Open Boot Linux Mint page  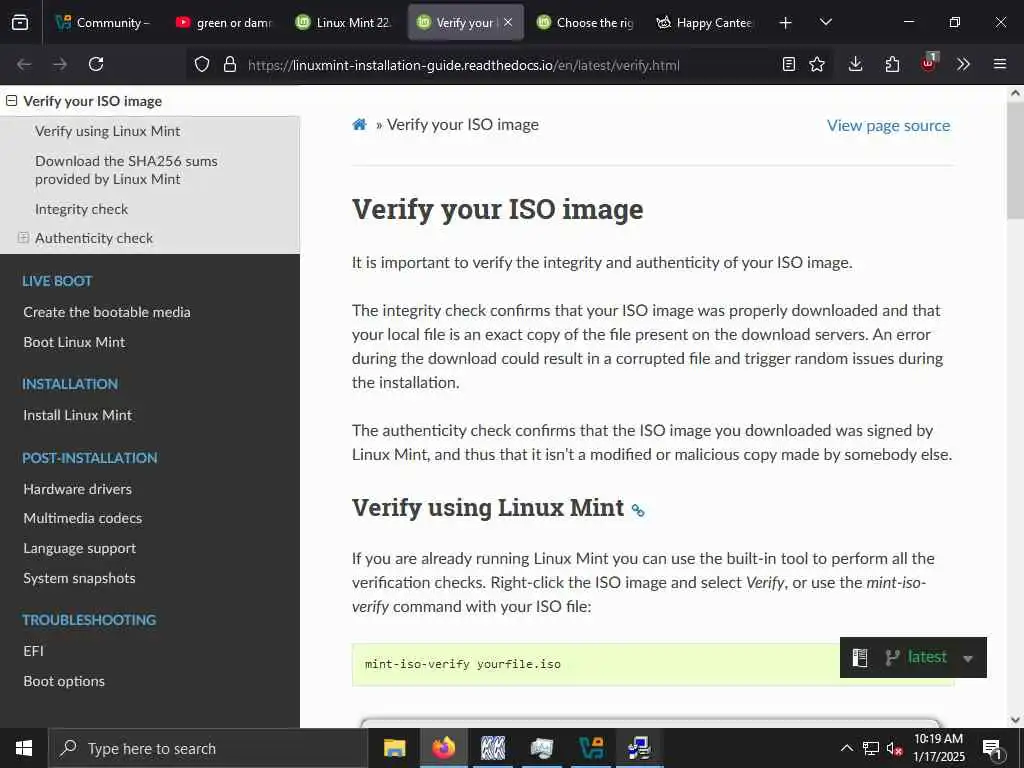(x=74, y=342)
